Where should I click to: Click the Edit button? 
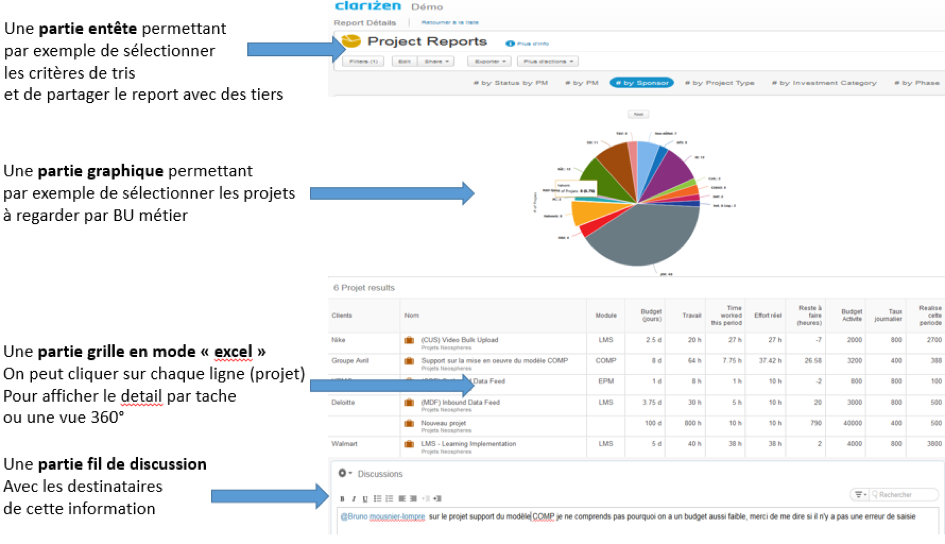[404, 61]
